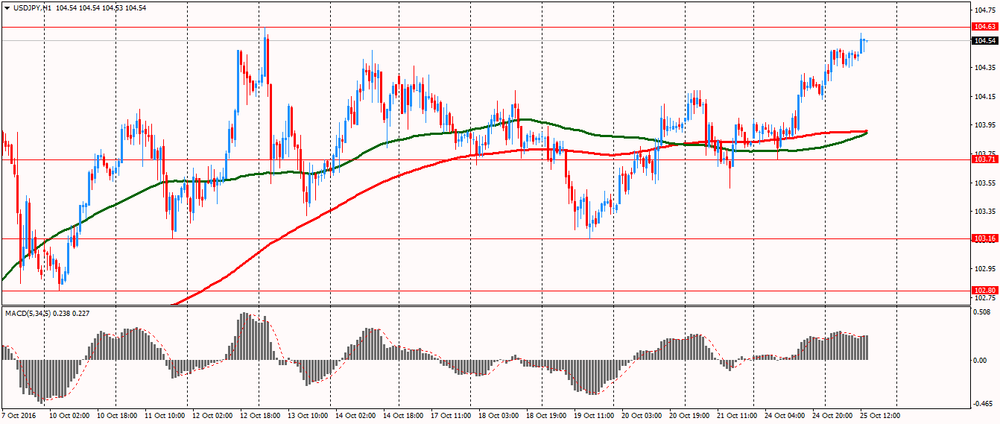
Task: Click the 20 Oct 03:00 time label
Action: [x=641, y=415]
